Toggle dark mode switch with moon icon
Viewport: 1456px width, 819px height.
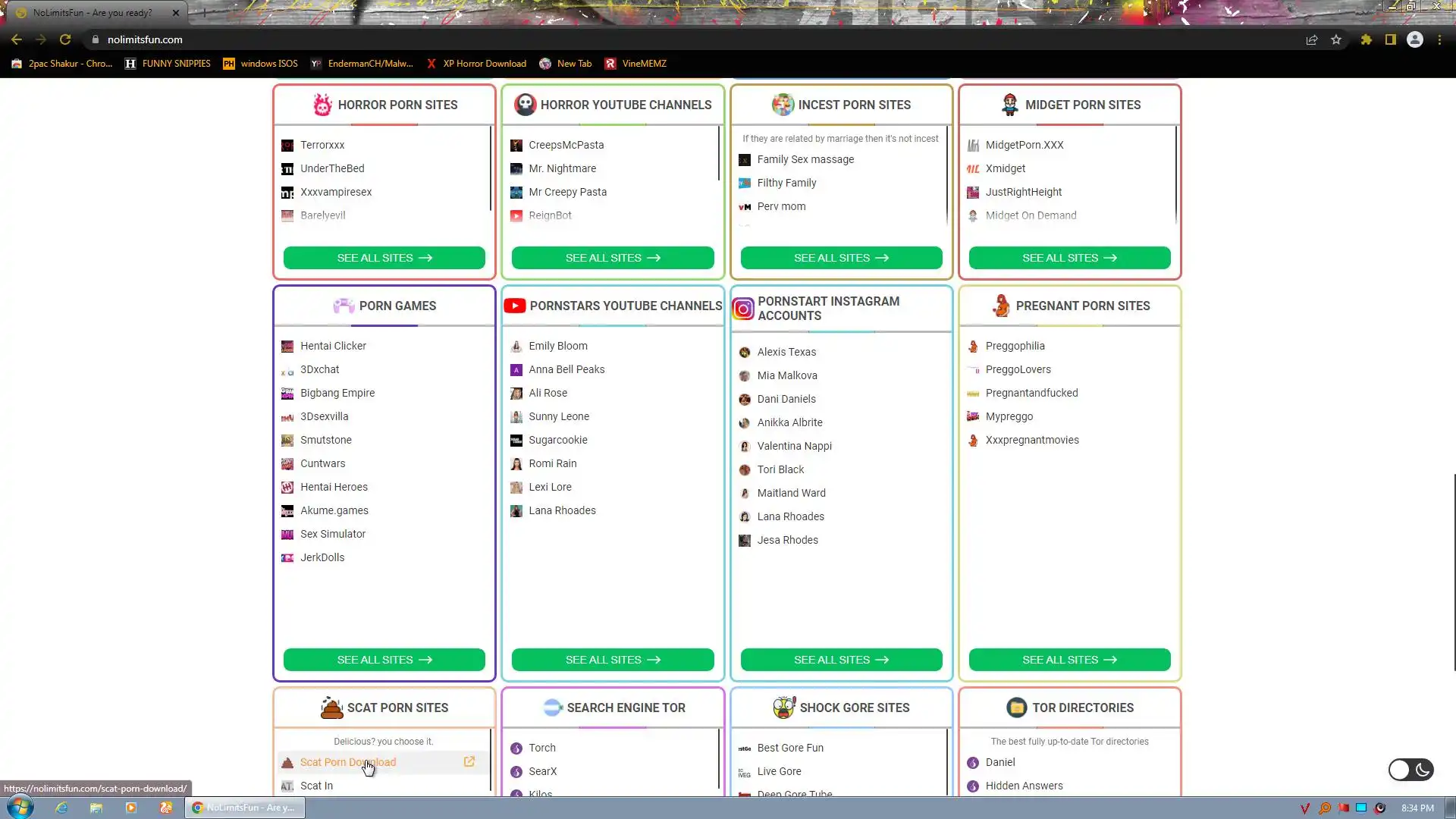(x=1410, y=770)
